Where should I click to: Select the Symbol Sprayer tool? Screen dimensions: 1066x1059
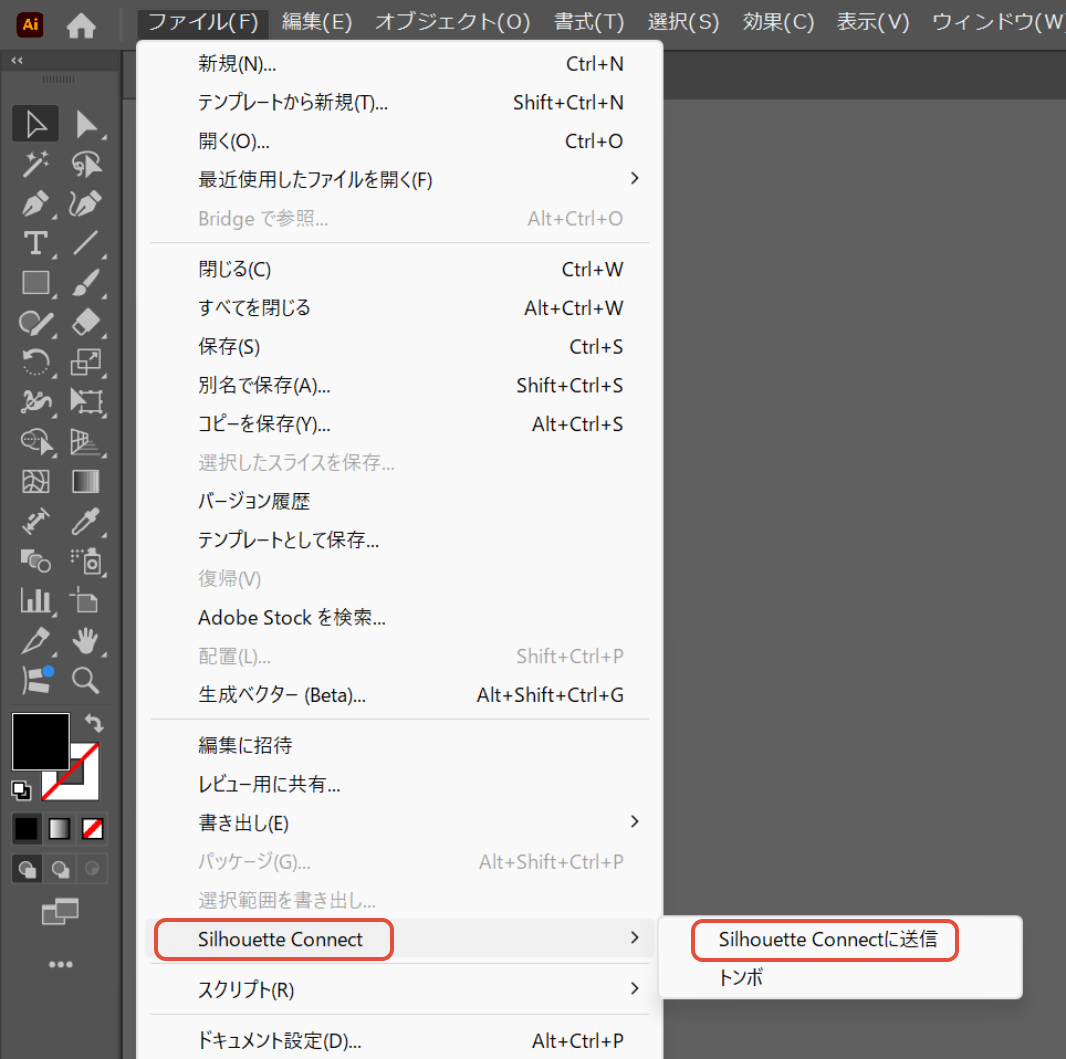[x=86, y=561]
